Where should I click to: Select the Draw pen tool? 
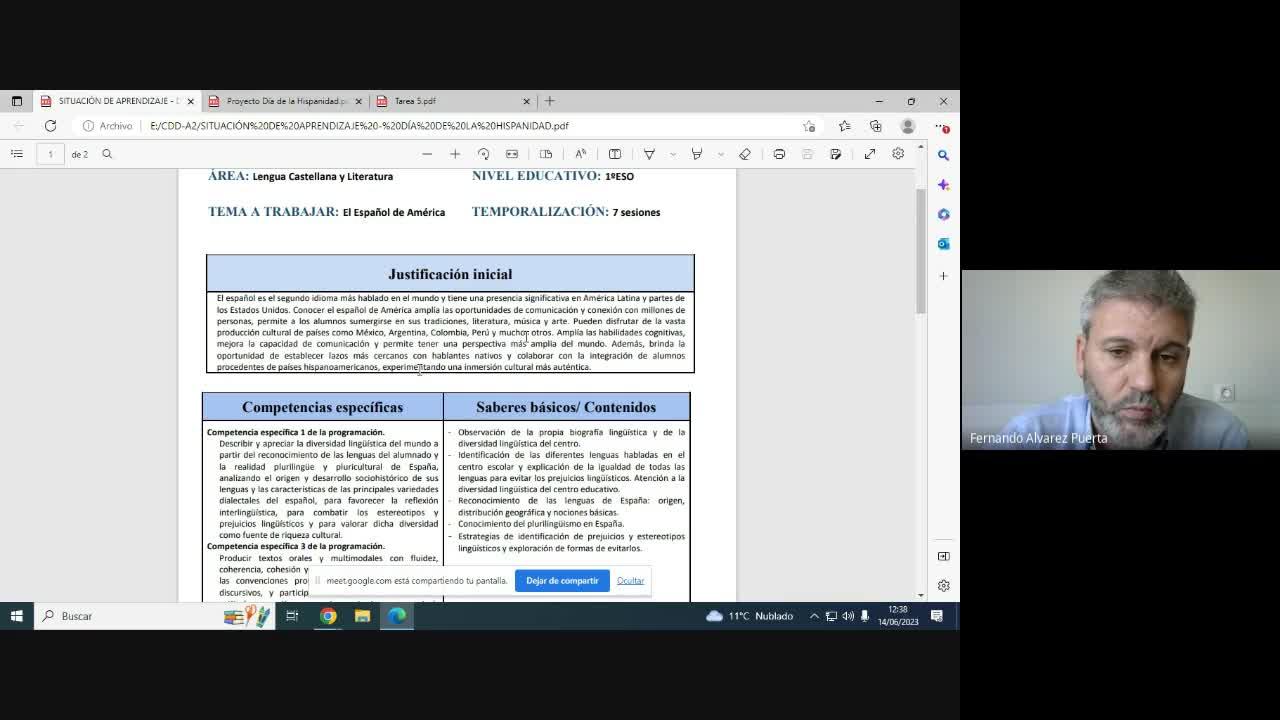[x=649, y=154]
